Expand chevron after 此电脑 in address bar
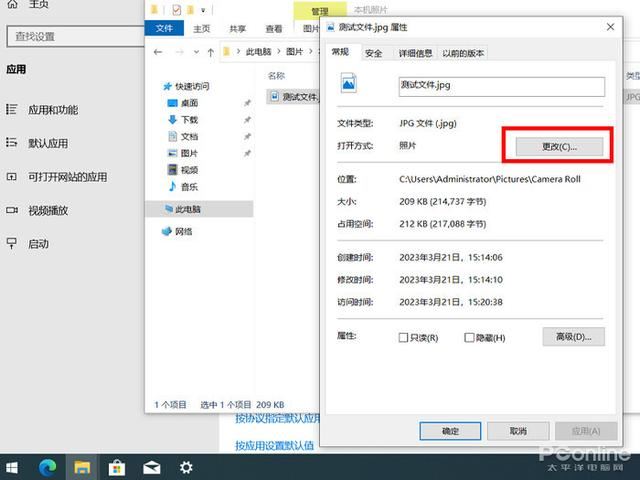640x480 pixels. point(279,52)
